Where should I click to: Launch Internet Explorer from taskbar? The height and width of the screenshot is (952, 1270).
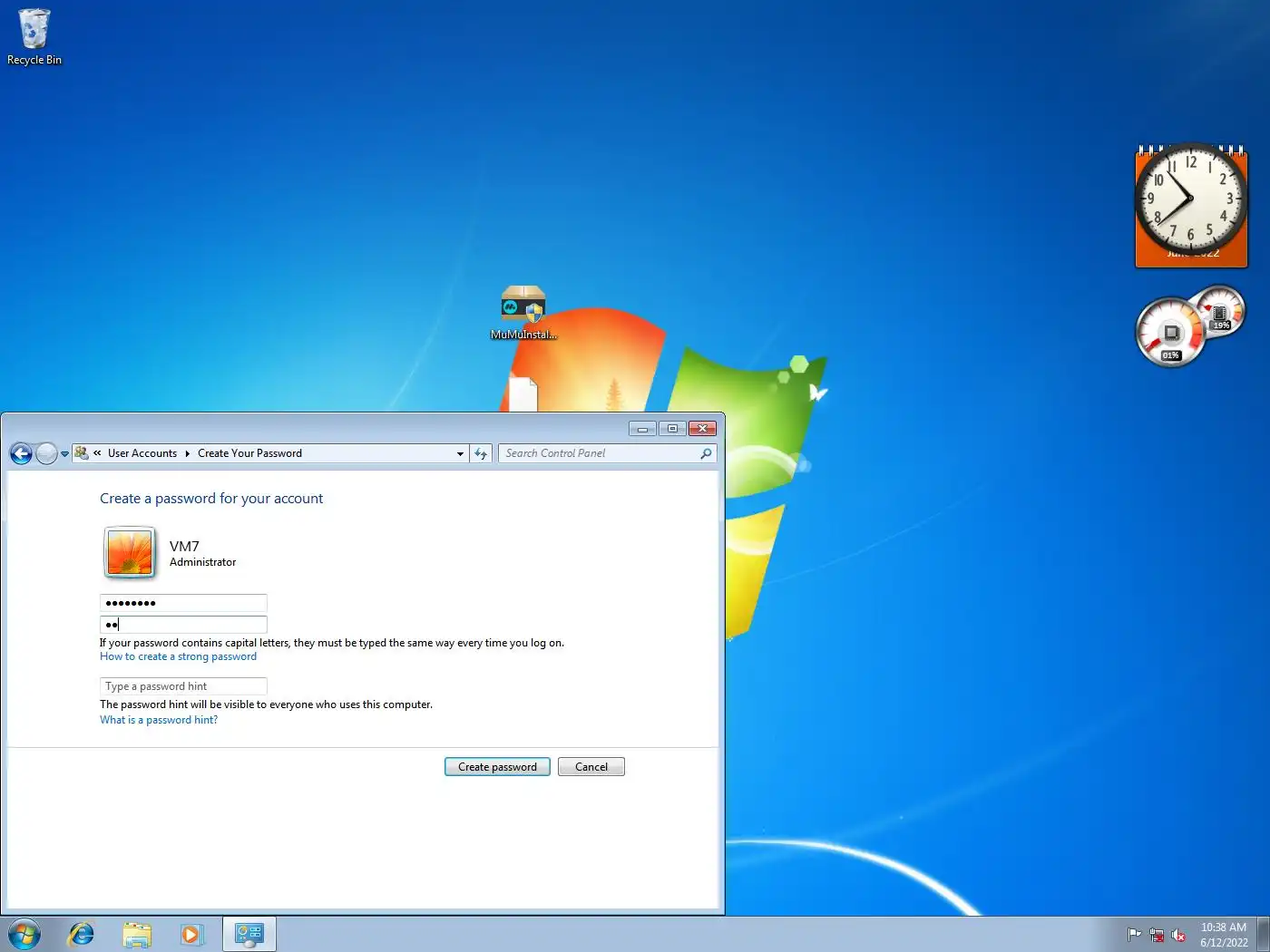tap(82, 934)
